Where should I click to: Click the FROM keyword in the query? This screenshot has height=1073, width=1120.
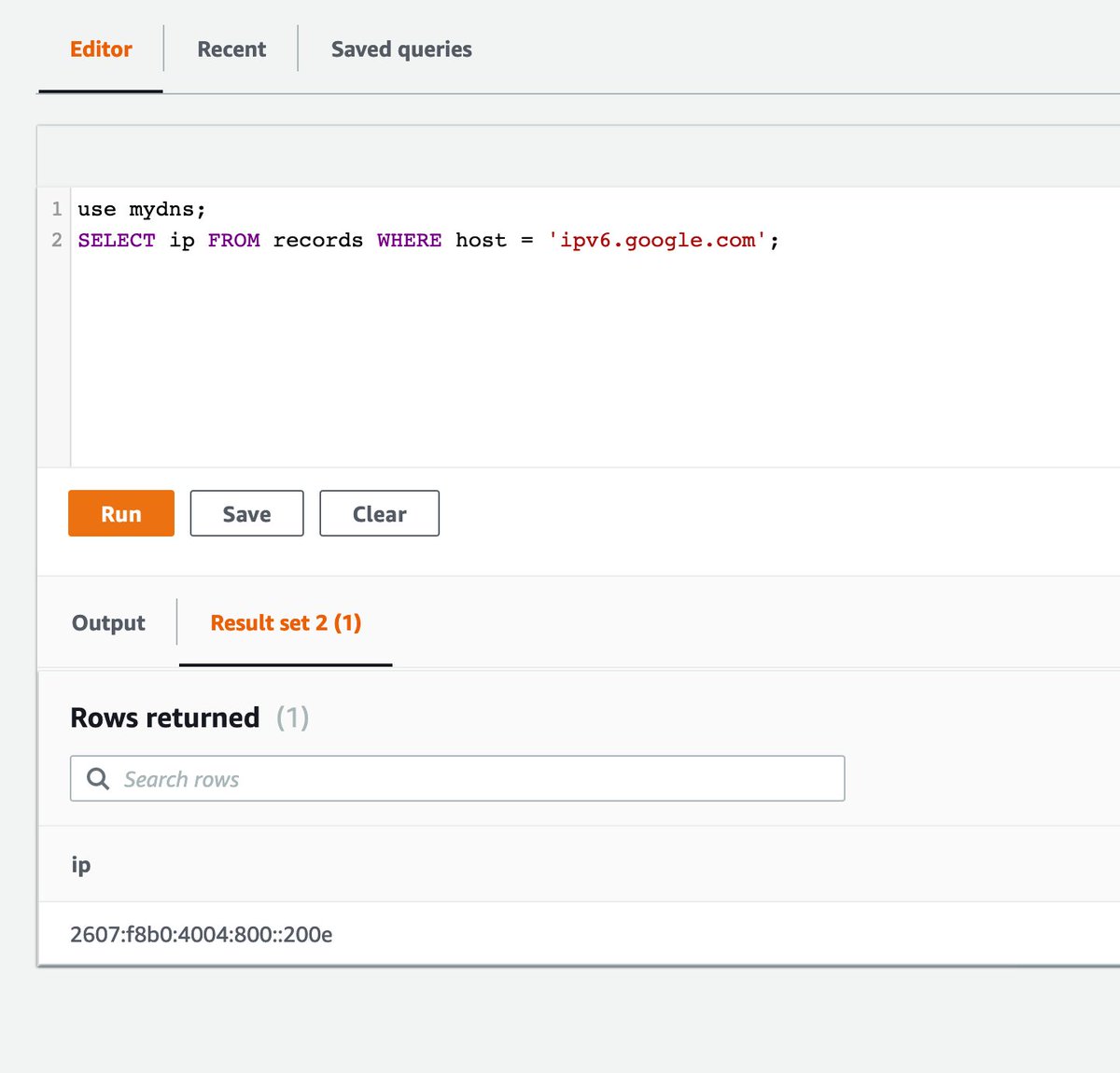[234, 240]
